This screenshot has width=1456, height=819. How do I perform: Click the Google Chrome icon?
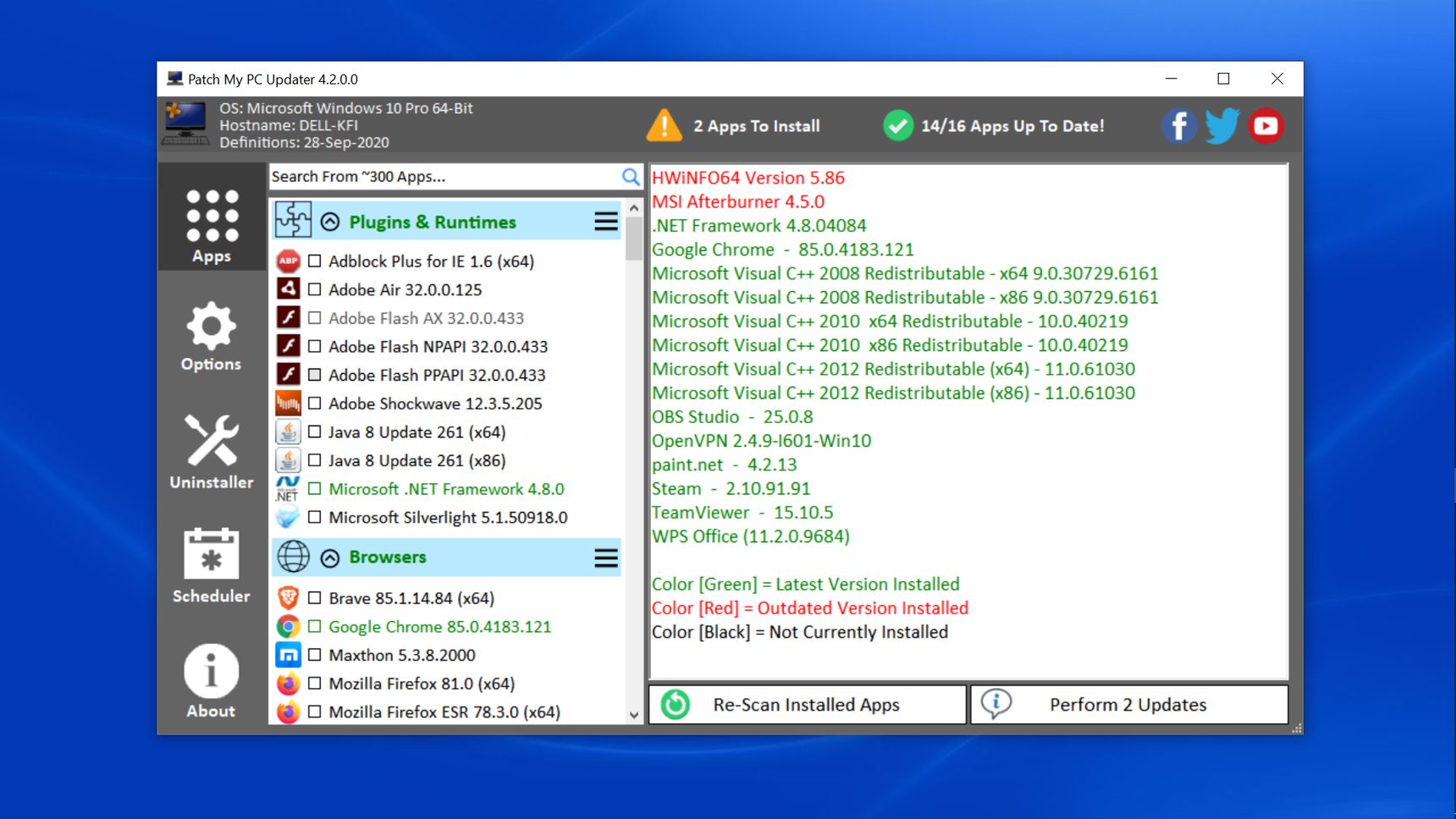click(x=288, y=626)
